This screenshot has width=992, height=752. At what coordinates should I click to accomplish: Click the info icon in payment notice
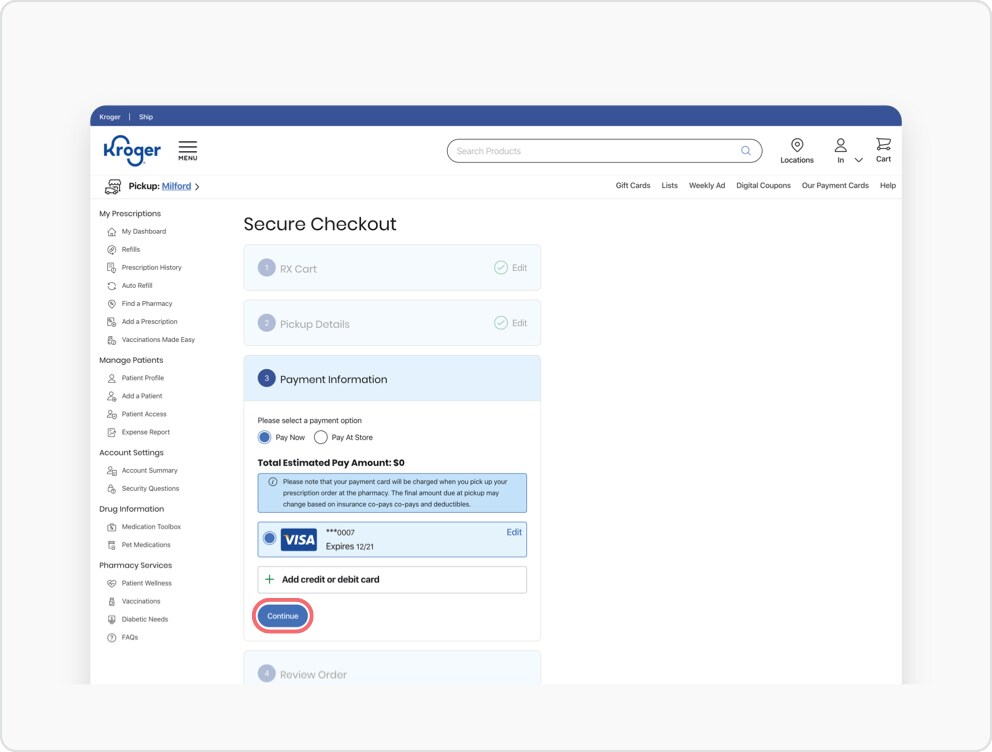pyautogui.click(x=273, y=482)
